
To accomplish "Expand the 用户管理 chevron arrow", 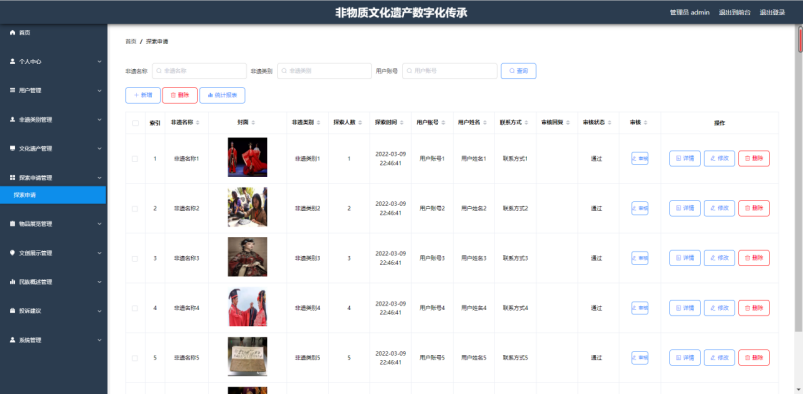I will tap(99, 91).
